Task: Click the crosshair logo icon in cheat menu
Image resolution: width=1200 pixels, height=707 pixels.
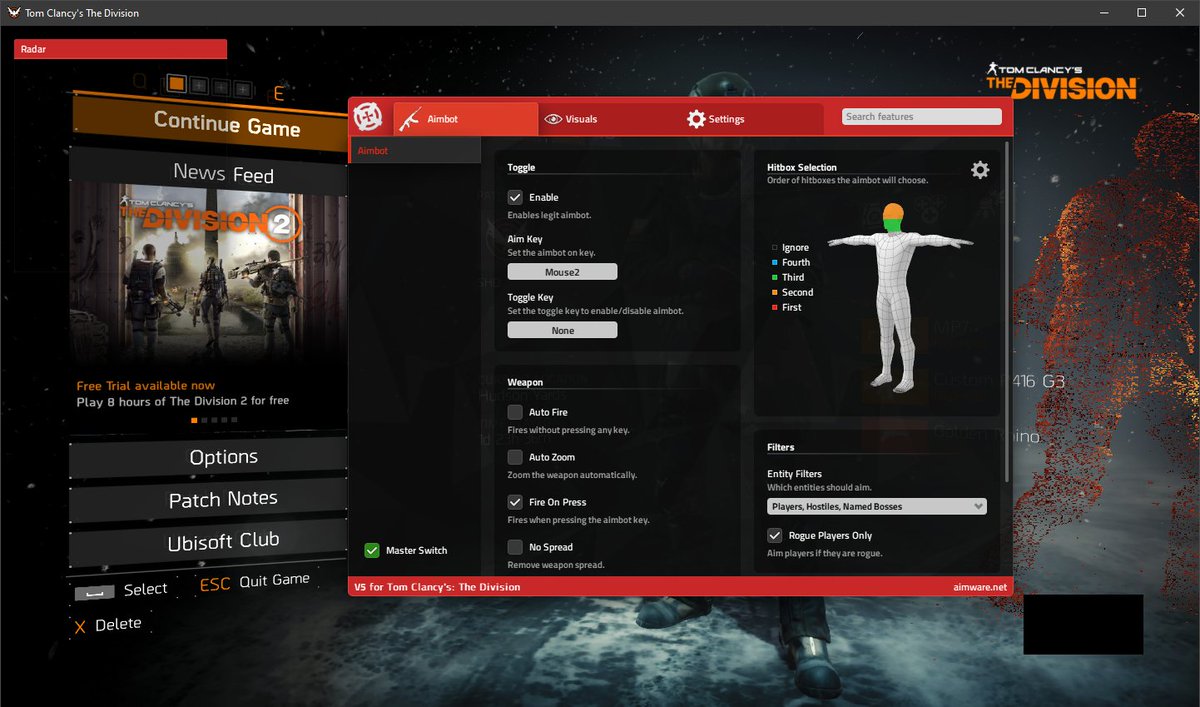Action: pyautogui.click(x=368, y=118)
